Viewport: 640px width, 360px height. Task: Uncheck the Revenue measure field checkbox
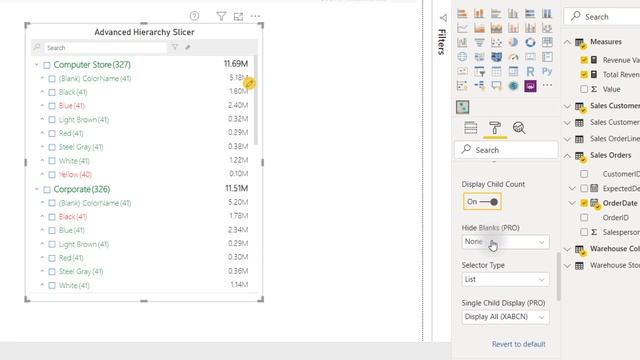tap(584, 60)
